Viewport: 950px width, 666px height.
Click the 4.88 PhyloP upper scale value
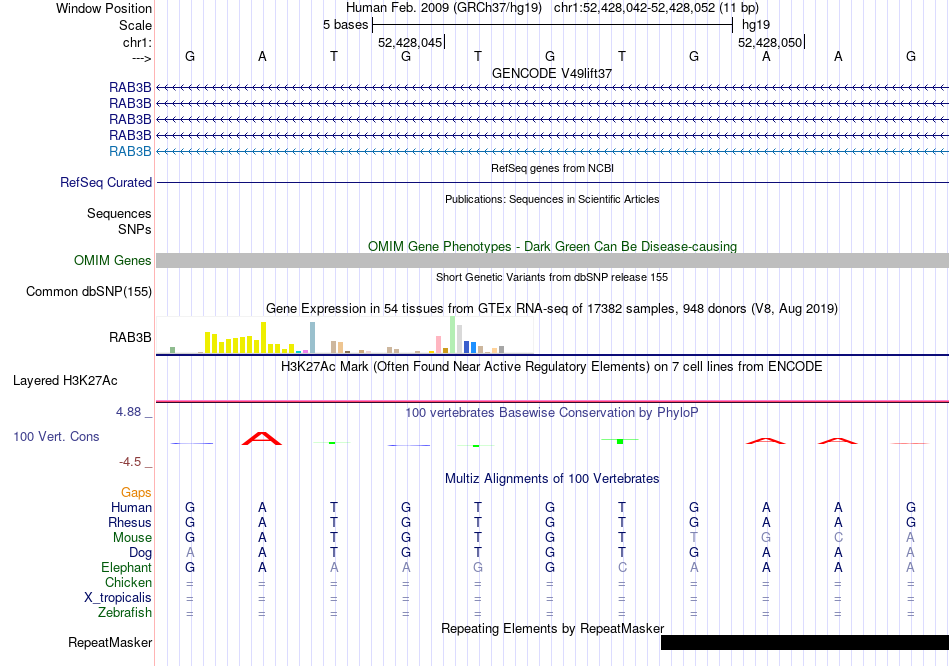(128, 412)
